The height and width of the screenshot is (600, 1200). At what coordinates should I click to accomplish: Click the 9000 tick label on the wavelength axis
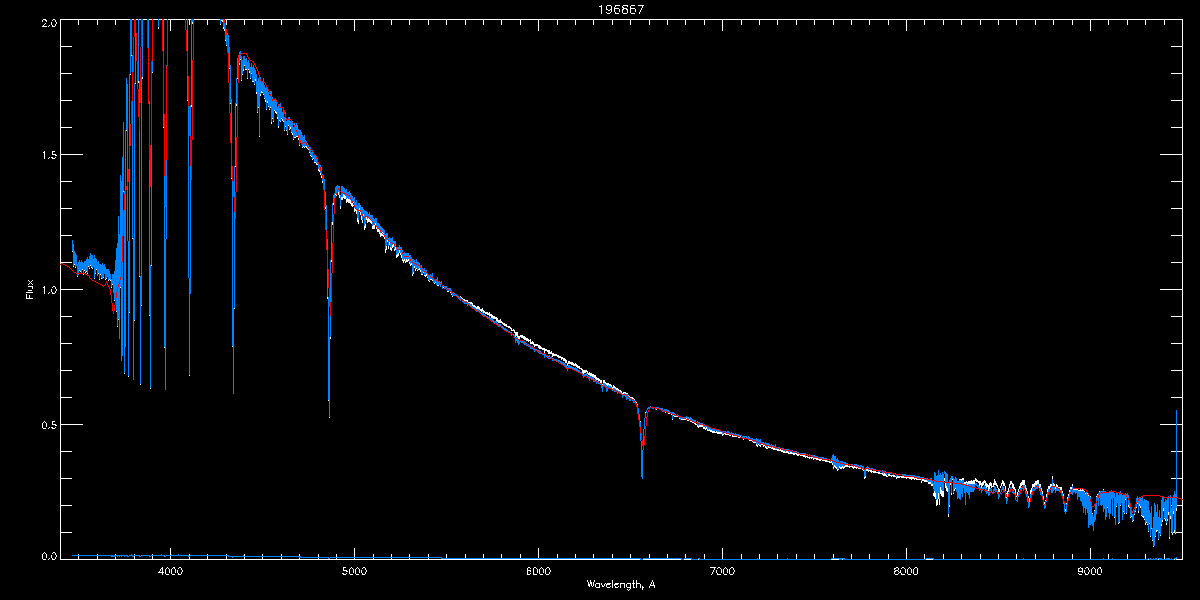pyautogui.click(x=1090, y=572)
